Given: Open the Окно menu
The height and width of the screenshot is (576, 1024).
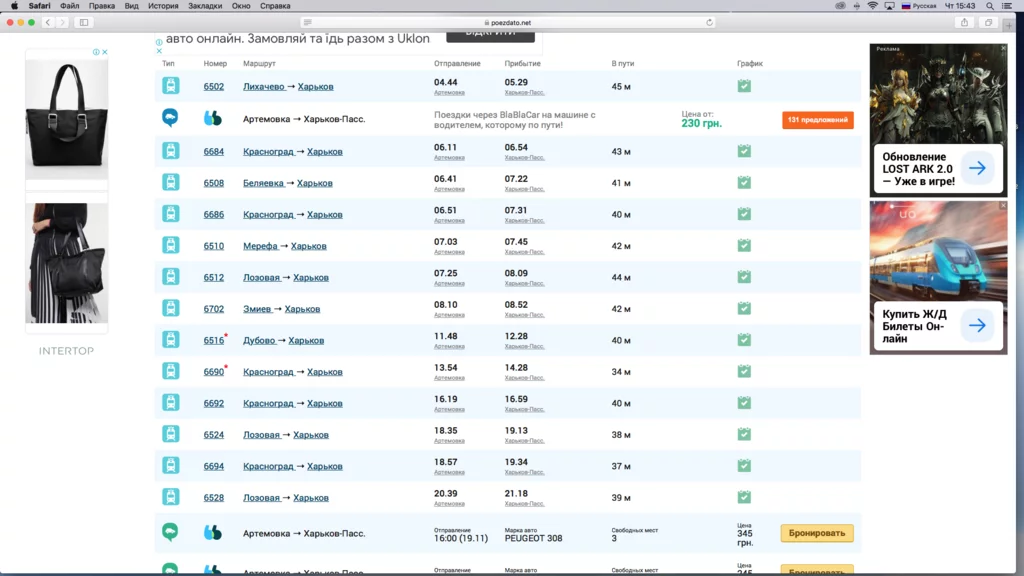Looking at the screenshot, I should (x=241, y=6).
